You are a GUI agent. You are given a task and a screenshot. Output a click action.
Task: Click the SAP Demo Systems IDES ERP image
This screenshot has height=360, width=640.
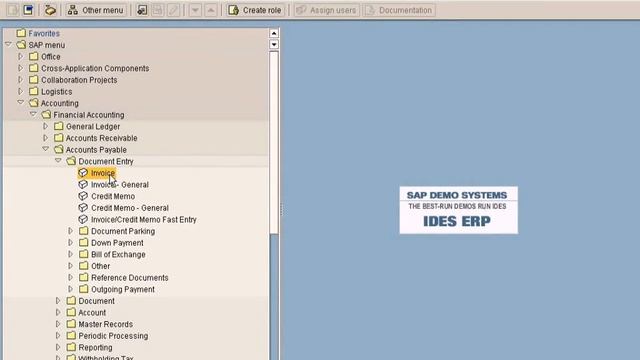click(x=458, y=210)
